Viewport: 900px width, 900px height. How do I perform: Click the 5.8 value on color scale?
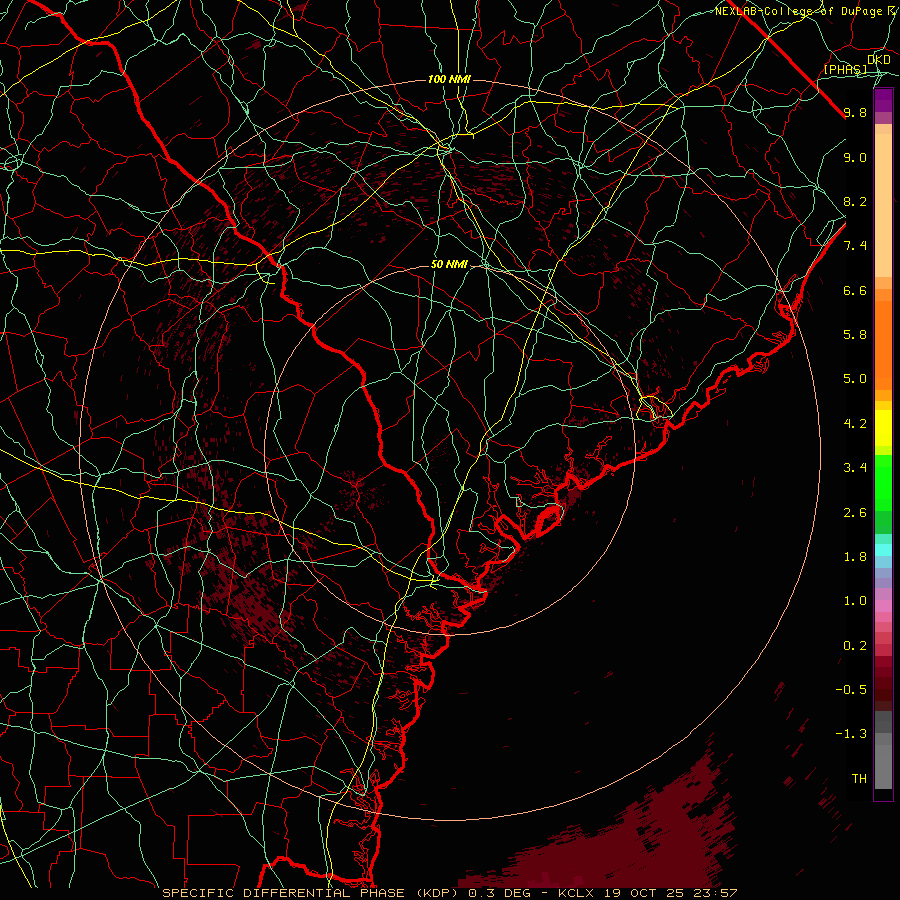pos(855,335)
